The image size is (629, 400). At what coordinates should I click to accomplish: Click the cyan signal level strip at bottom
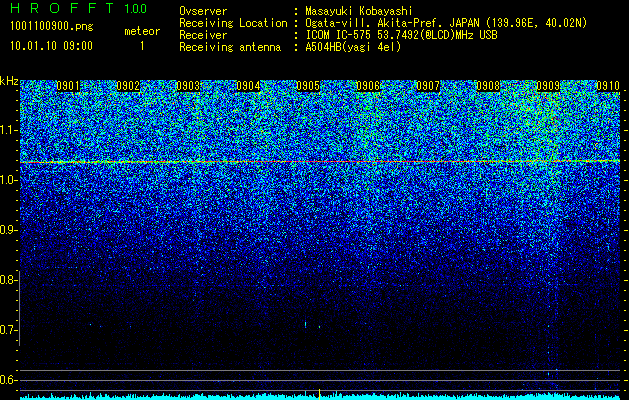click(x=320, y=397)
